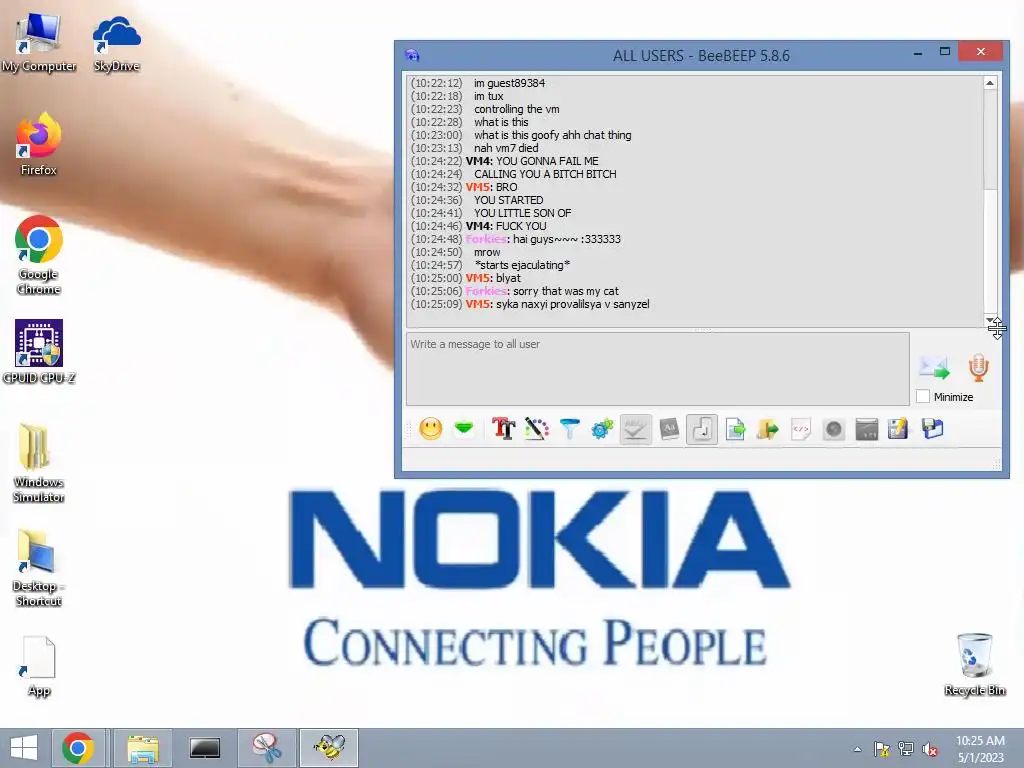Click the blue filter funnel icon

569,429
